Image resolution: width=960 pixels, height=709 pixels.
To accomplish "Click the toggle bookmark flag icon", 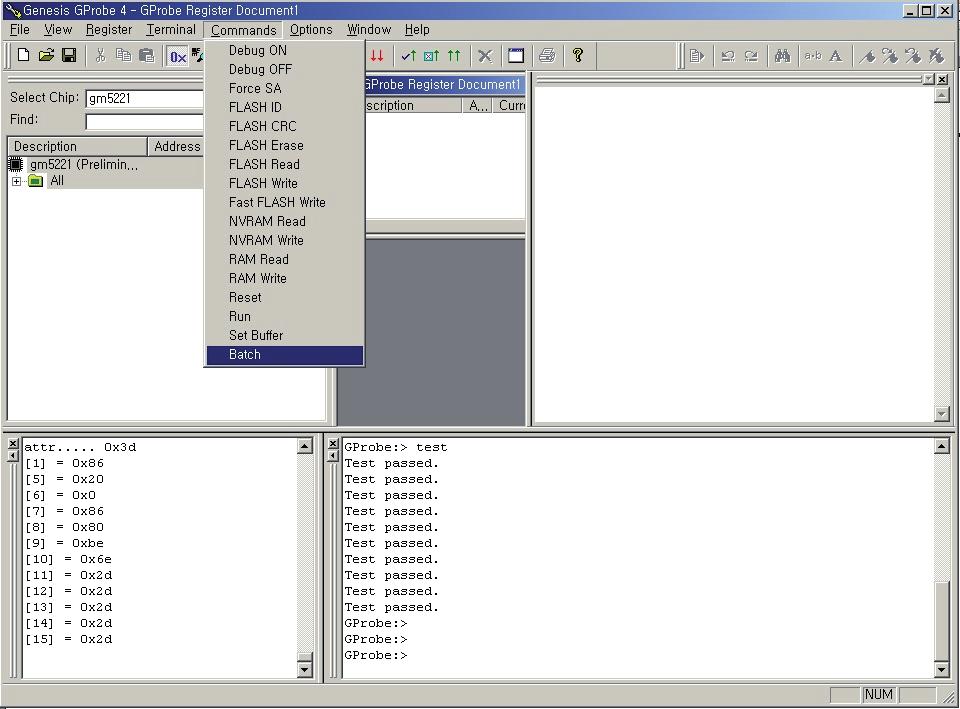I will (x=866, y=56).
